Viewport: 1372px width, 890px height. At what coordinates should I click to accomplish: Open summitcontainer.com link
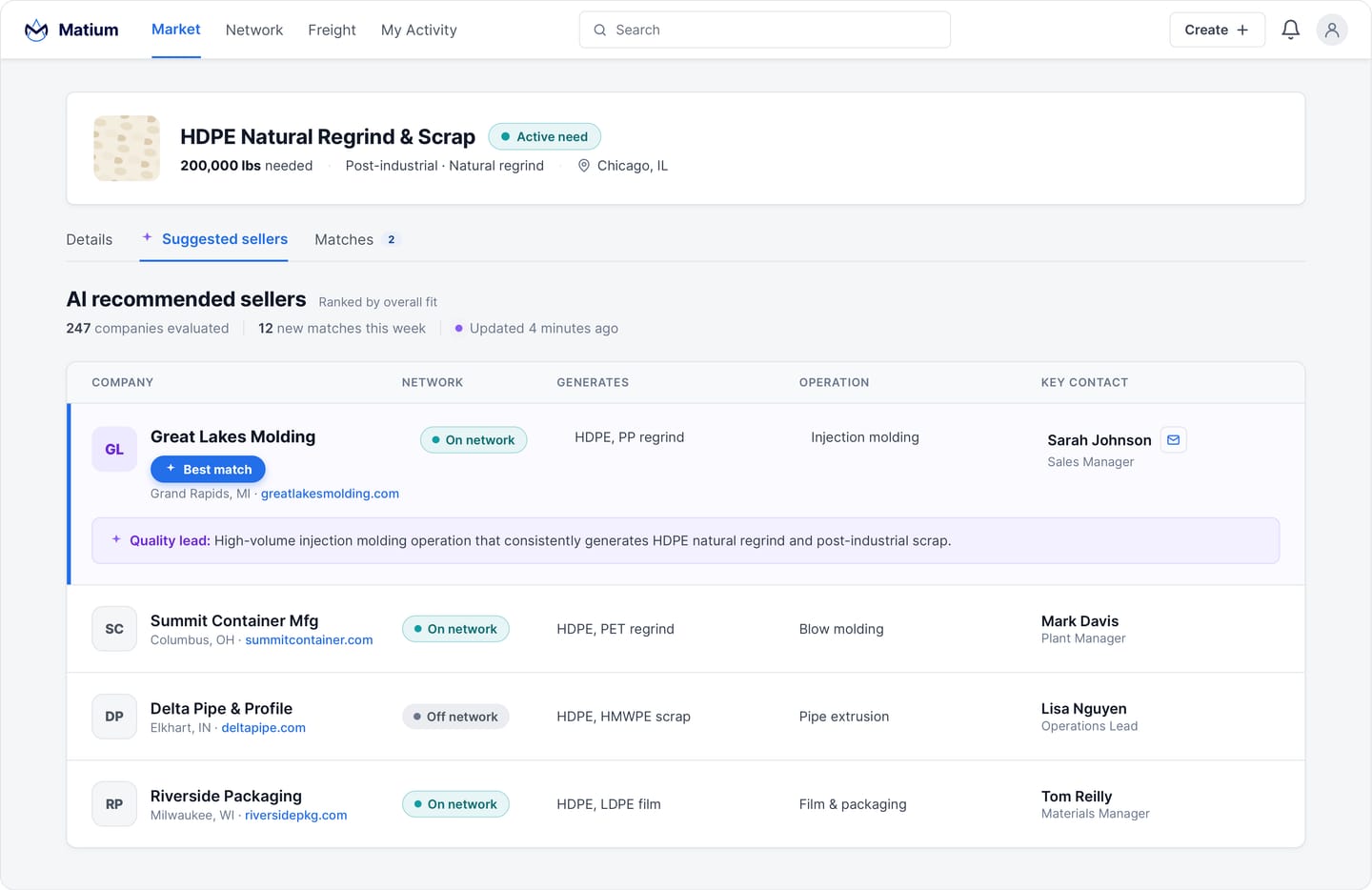(309, 640)
